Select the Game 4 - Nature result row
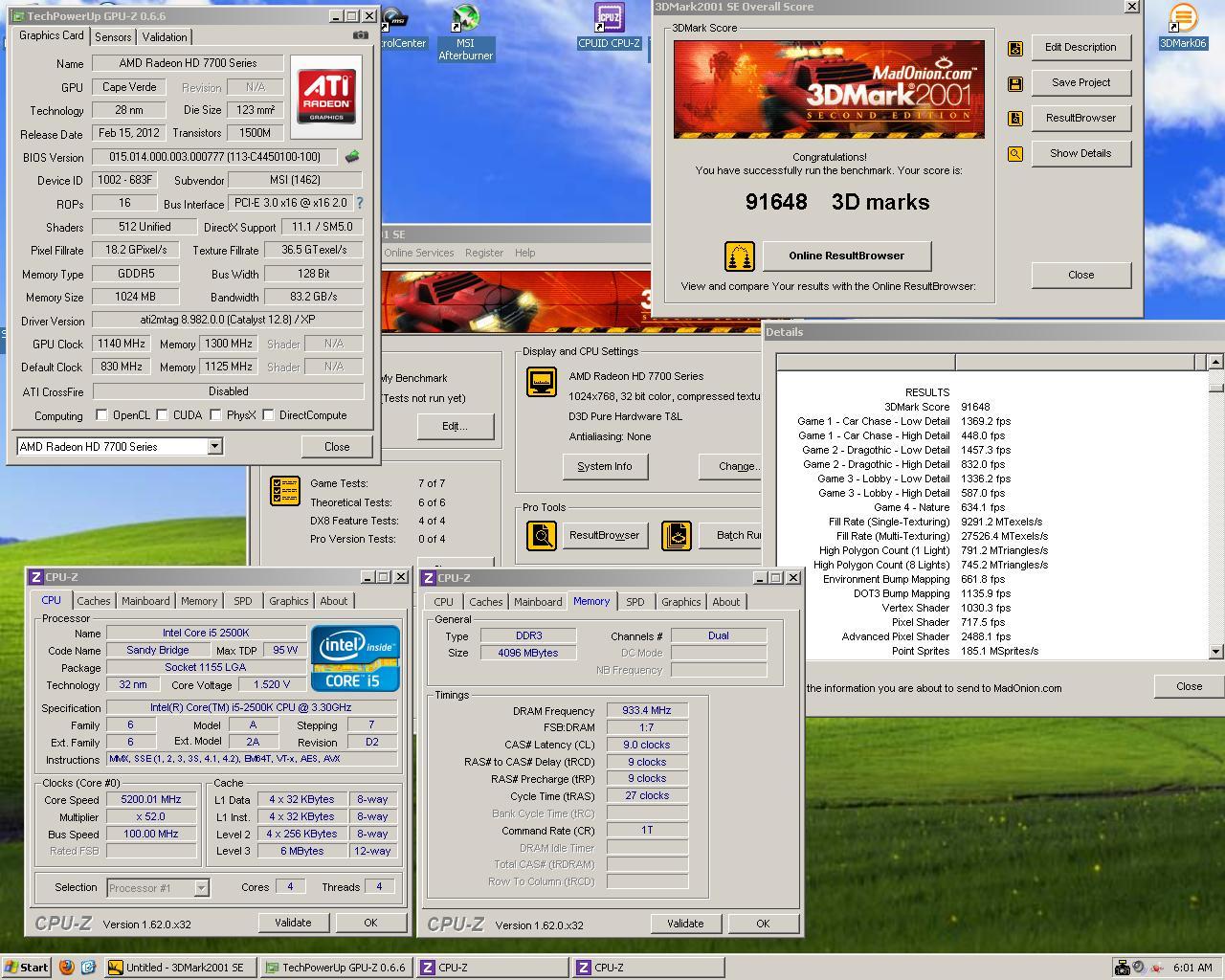Image resolution: width=1225 pixels, height=980 pixels. click(938, 507)
